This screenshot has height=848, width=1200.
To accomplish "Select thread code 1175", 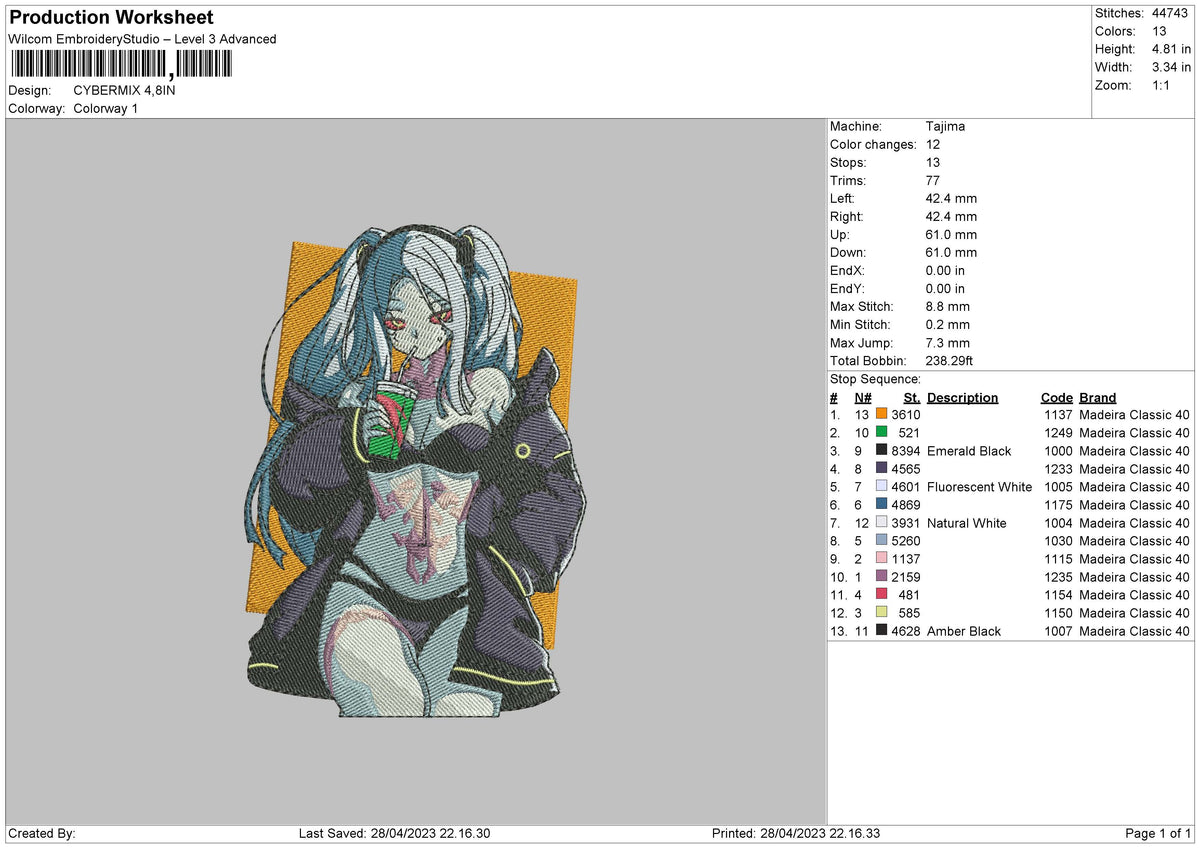I will coord(1058,504).
